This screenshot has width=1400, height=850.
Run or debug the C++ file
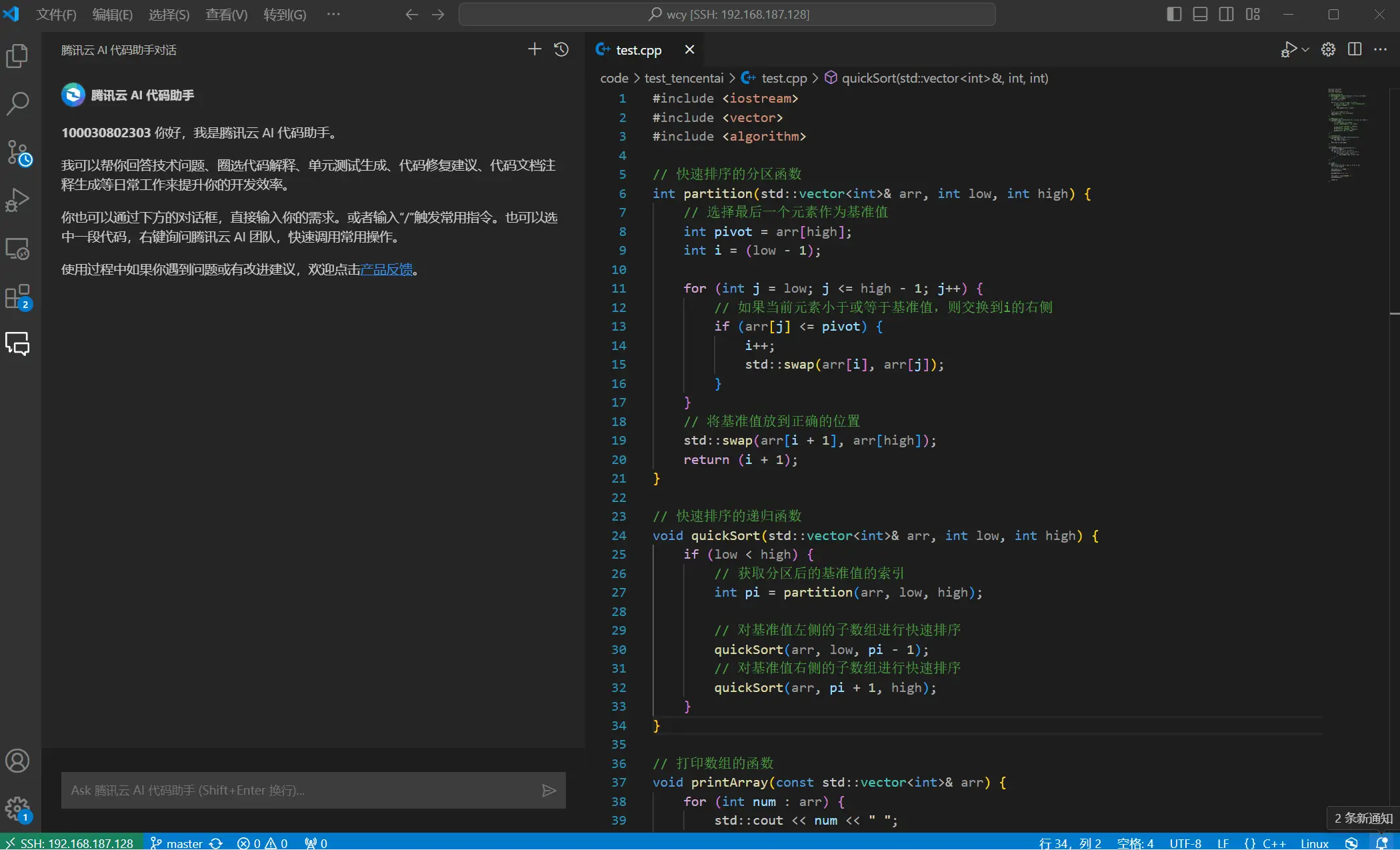[x=1288, y=49]
